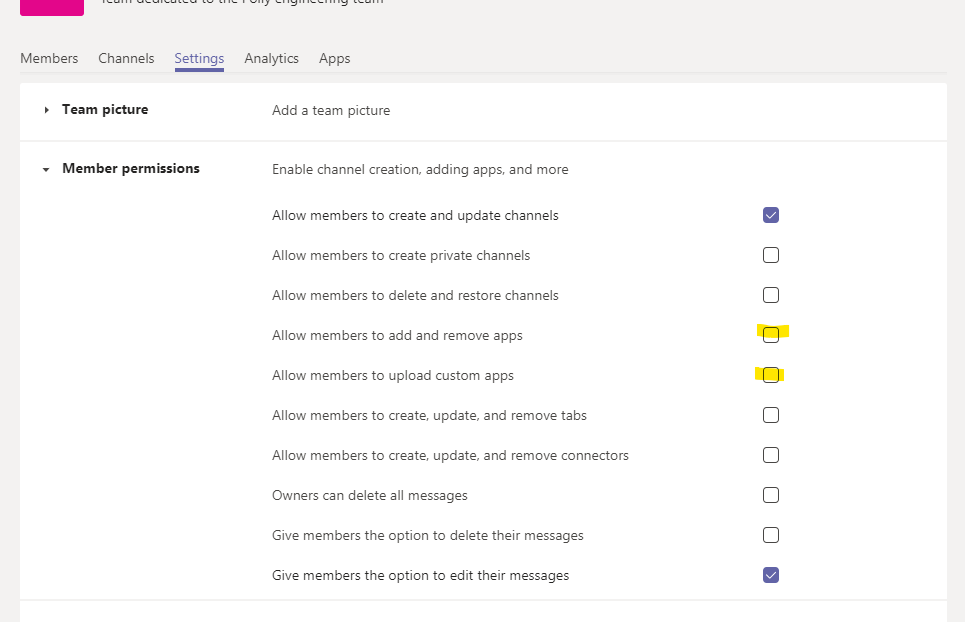
Task: Collapse the Member permissions section arrow
Action: click(x=46, y=170)
